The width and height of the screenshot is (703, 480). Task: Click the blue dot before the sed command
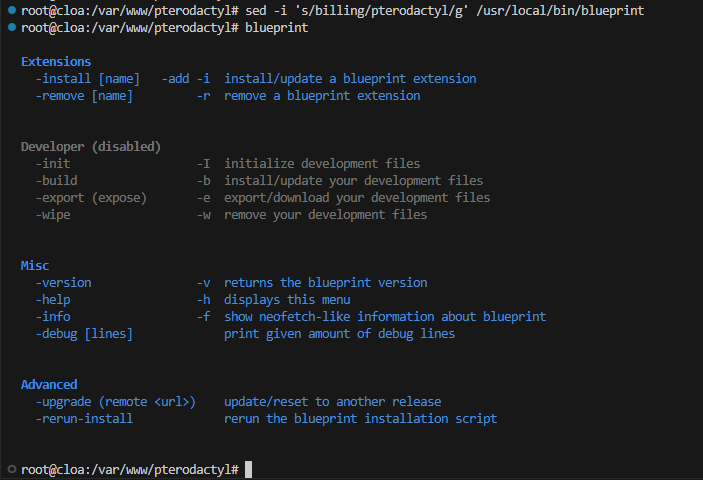[12, 10]
